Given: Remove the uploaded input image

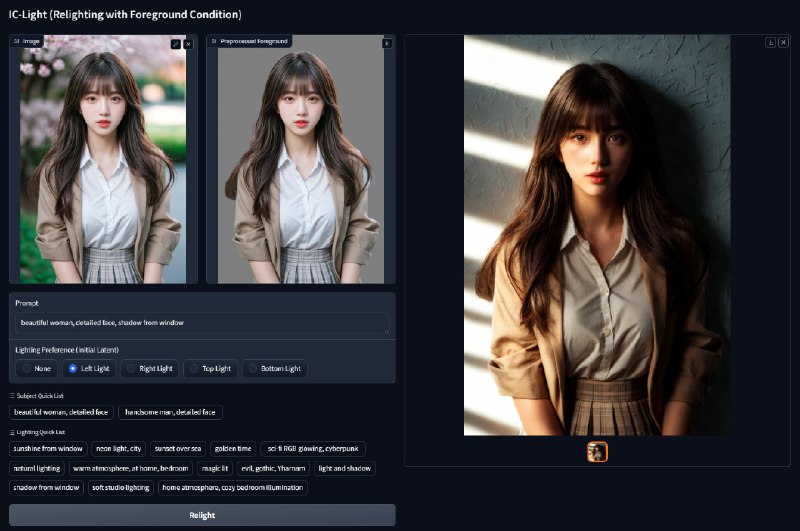Looking at the screenshot, I should point(188,44).
